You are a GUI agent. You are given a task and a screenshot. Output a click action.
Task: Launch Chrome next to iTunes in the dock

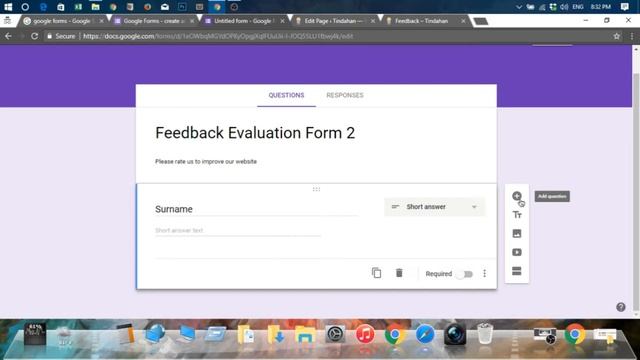tap(395, 335)
